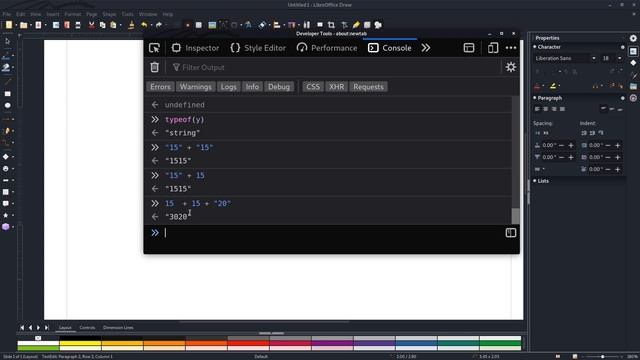Click the element picker icon in Developer Tools
The image size is (640, 360).
tap(154, 48)
